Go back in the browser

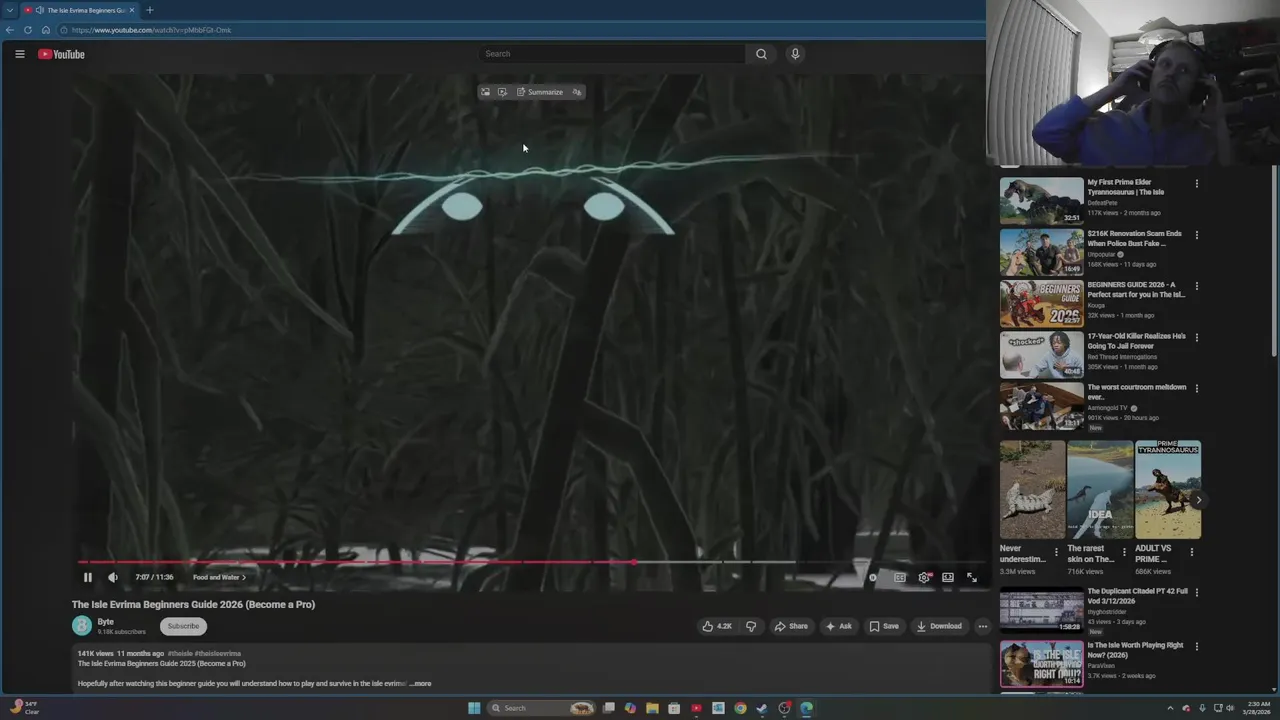tap(10, 30)
